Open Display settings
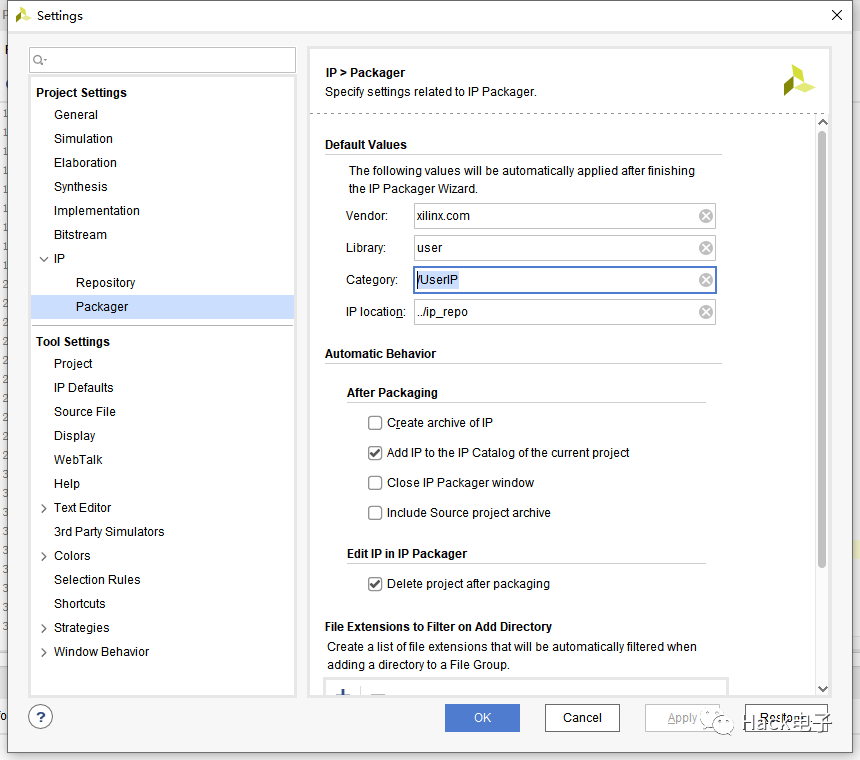This screenshot has height=760, width=860. click(75, 436)
